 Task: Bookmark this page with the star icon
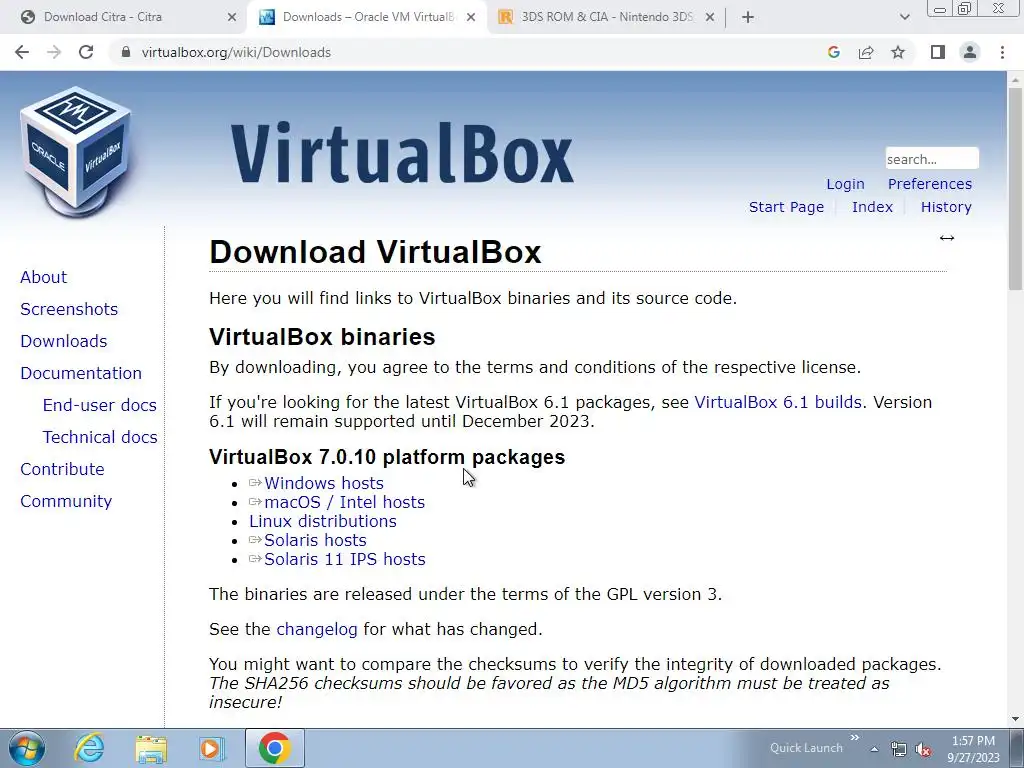(x=898, y=52)
